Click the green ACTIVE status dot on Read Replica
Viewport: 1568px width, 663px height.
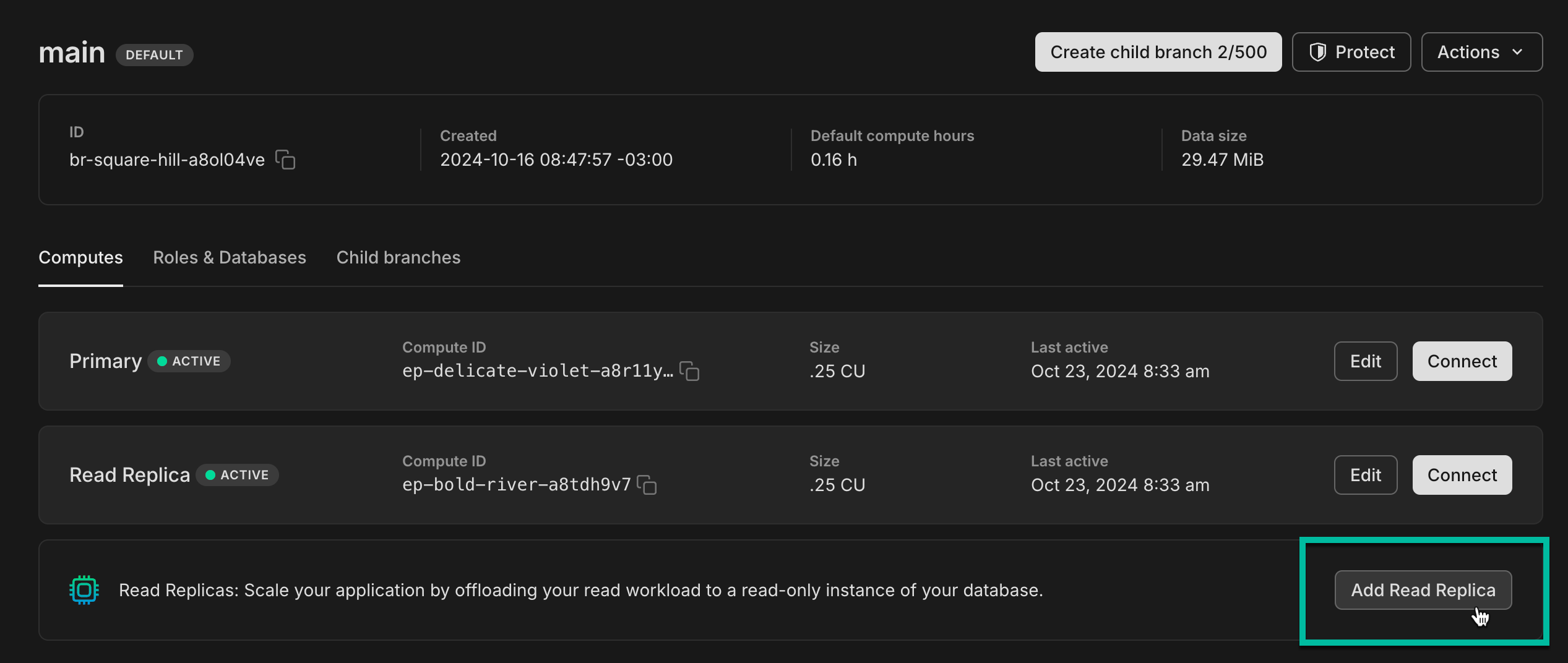[211, 475]
